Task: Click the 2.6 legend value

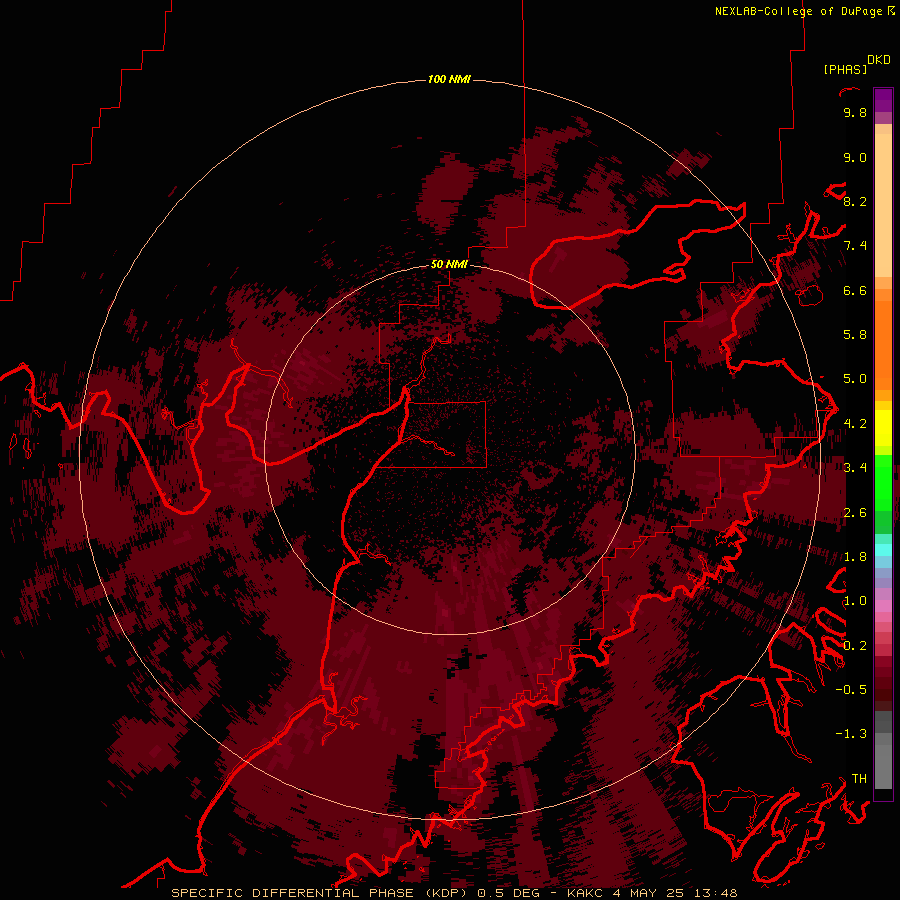Action: [x=855, y=513]
